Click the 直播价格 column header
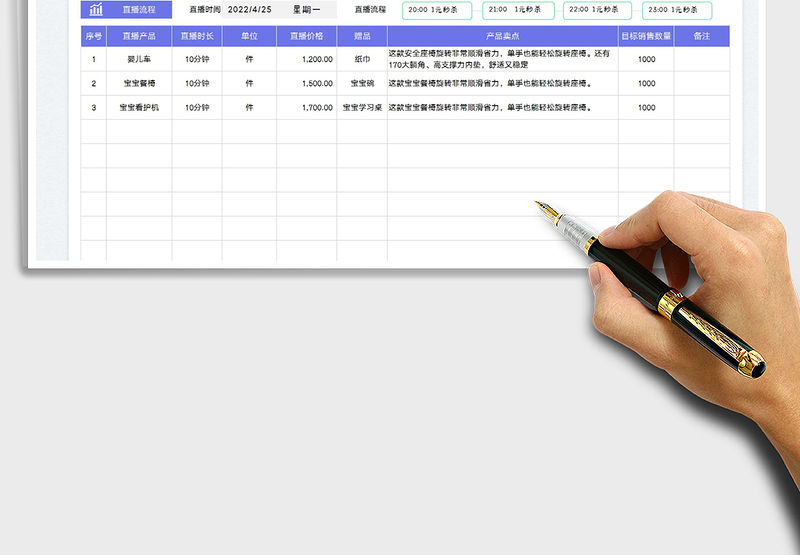Viewport: 800px width, 555px height. click(x=306, y=36)
